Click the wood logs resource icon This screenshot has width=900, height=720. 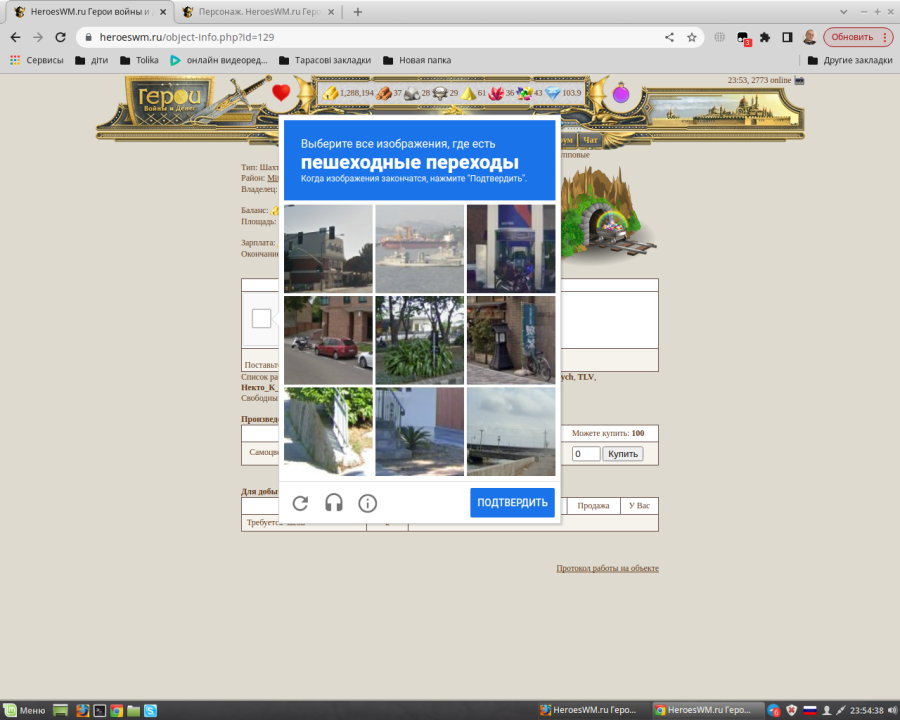click(x=383, y=93)
